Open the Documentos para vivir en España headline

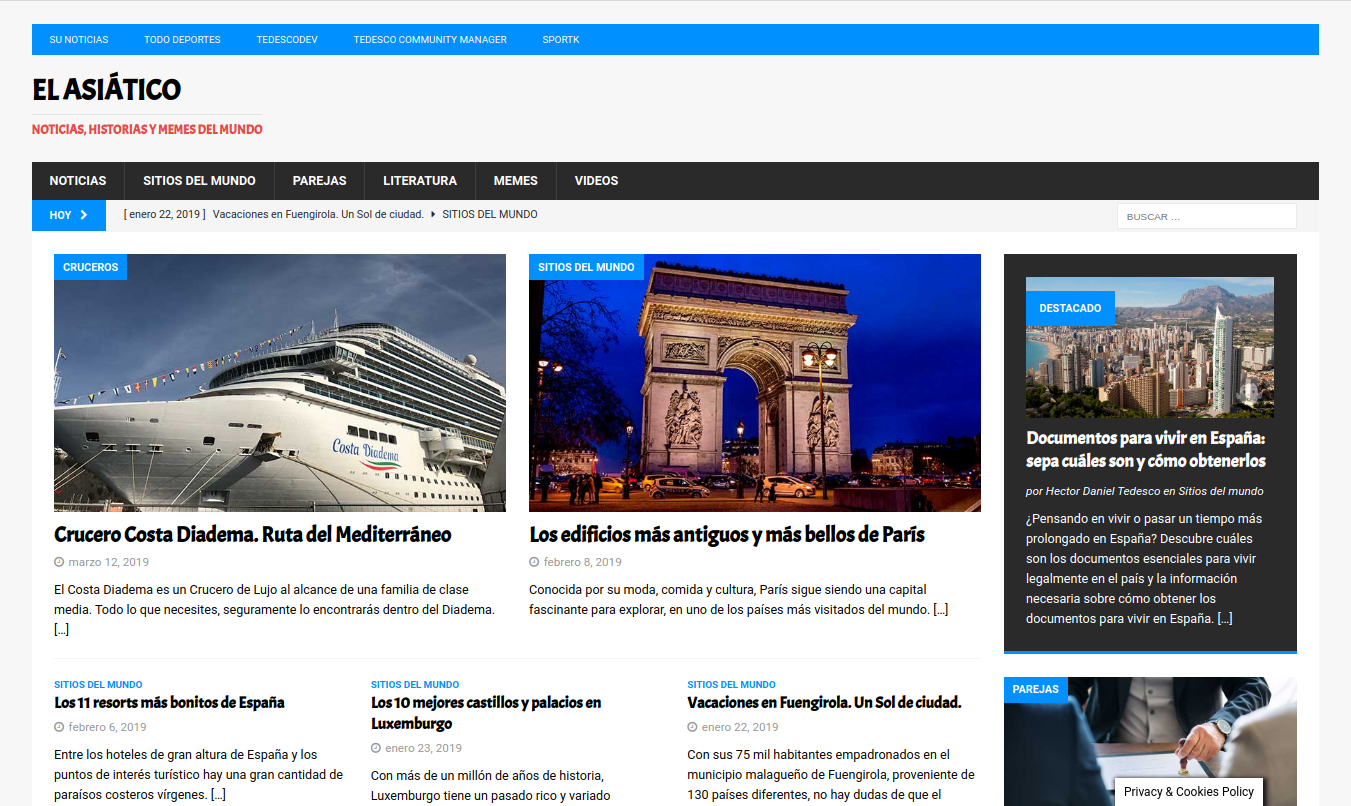pos(1146,449)
